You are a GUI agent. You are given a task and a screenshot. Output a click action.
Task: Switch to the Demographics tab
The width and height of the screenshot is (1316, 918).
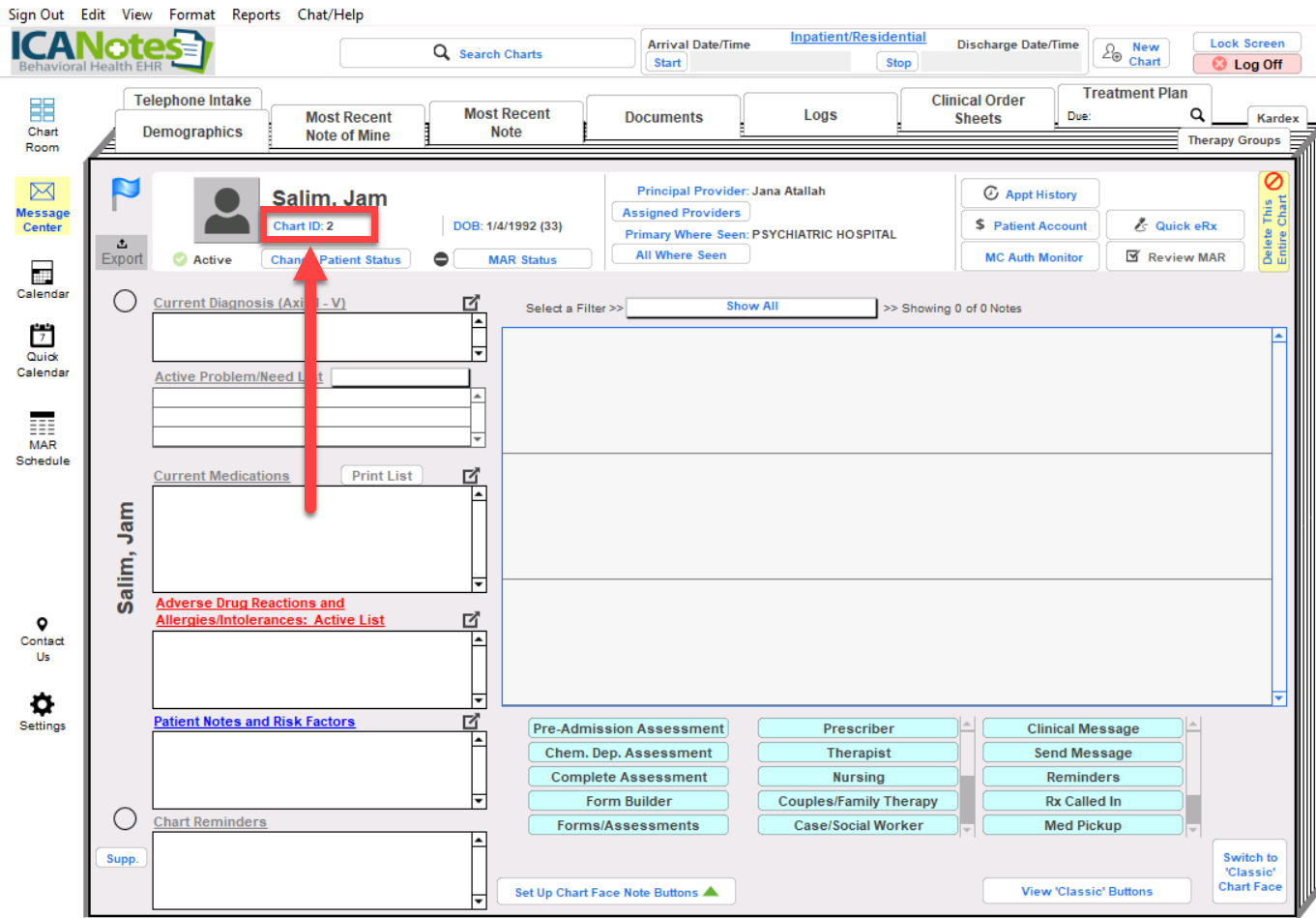tap(192, 132)
